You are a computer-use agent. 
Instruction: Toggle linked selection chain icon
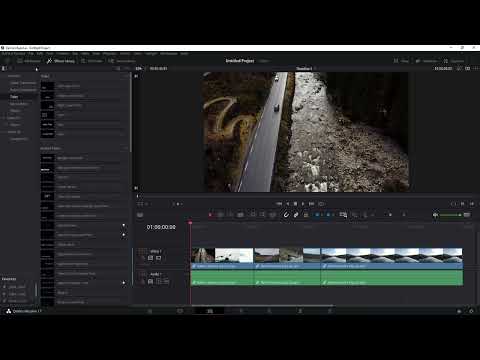coord(296,215)
